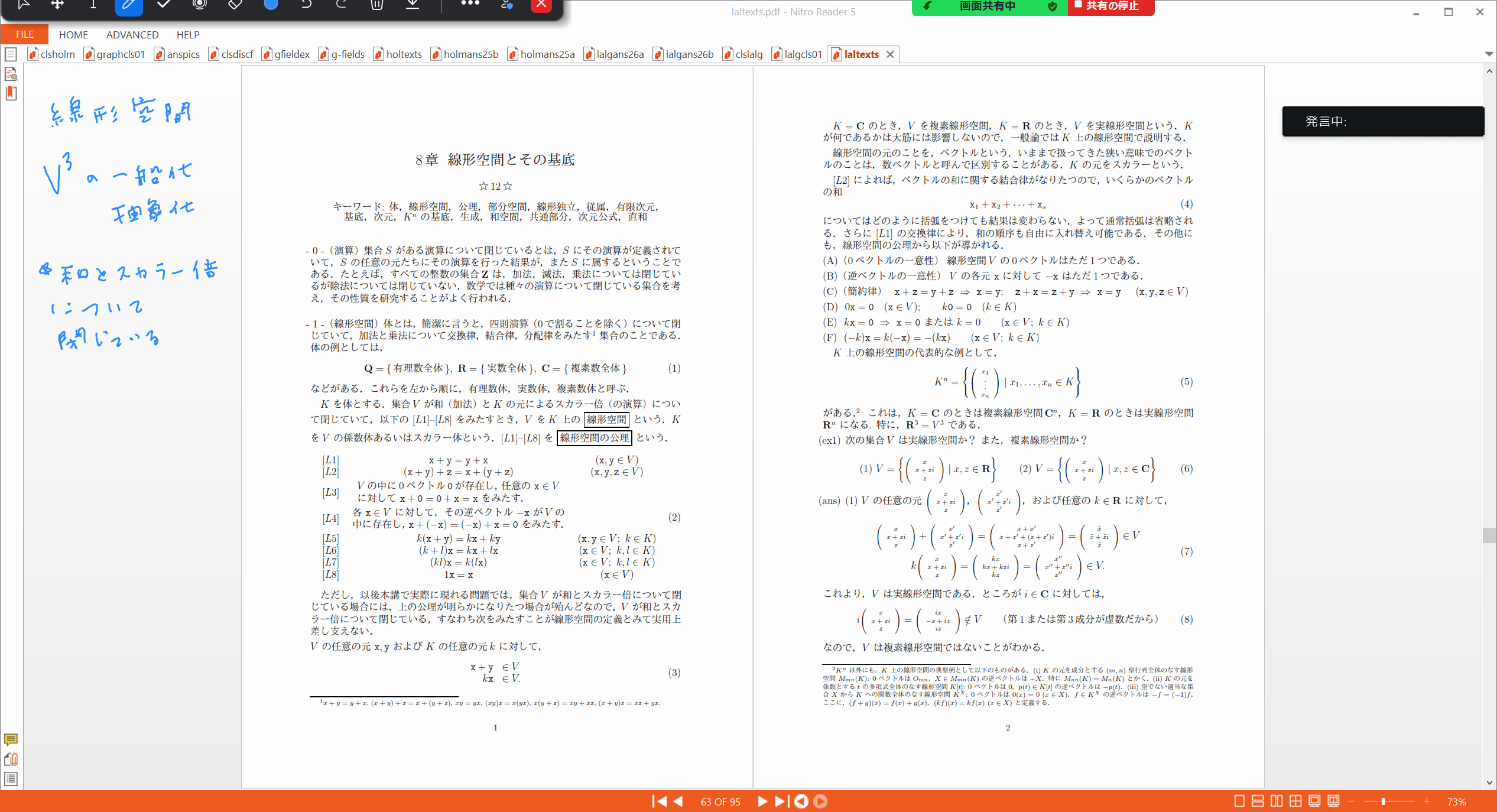Screen dimensions: 1497x812
Task: Save annotations with the download icon
Action: 413,5
